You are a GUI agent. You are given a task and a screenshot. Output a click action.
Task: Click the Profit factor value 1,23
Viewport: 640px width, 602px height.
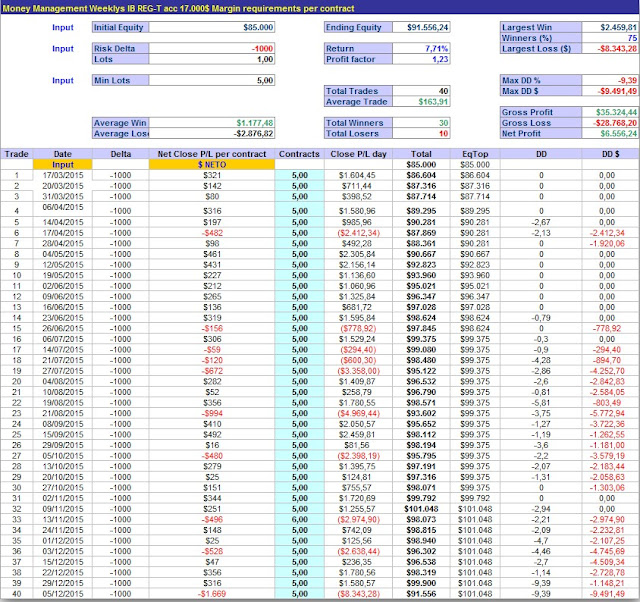[421, 59]
